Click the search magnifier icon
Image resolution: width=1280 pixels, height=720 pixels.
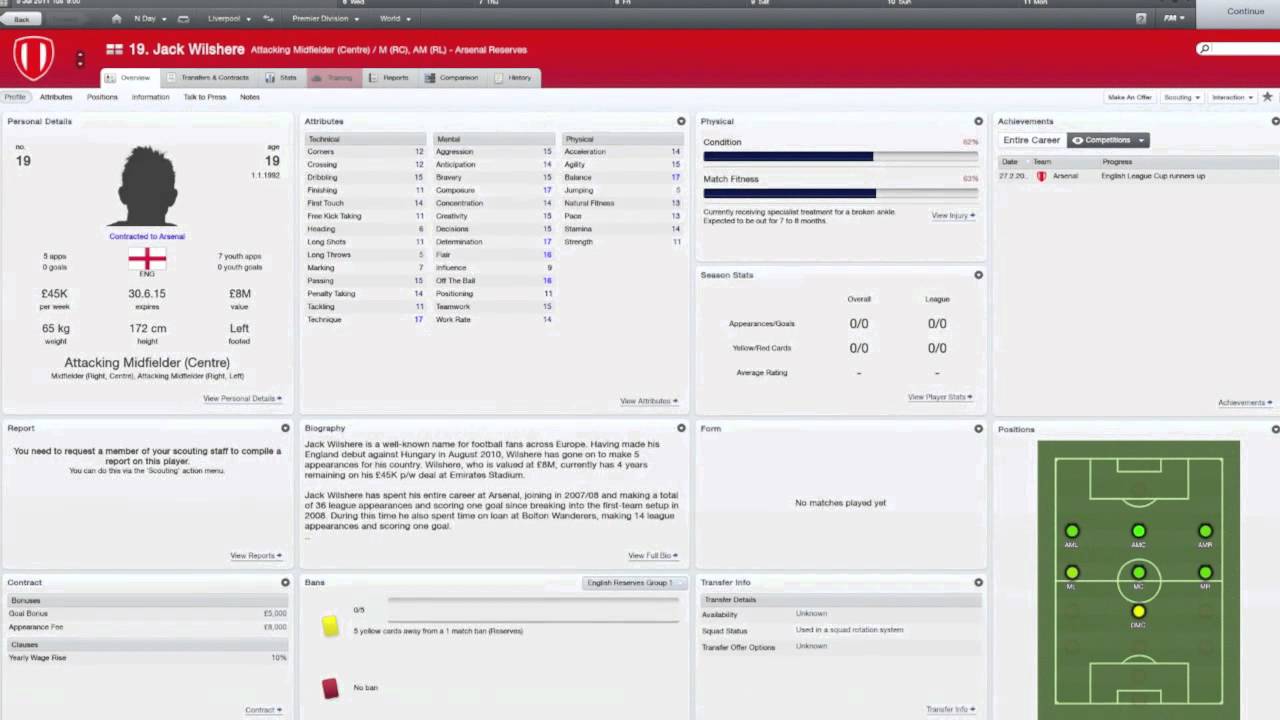[1205, 48]
